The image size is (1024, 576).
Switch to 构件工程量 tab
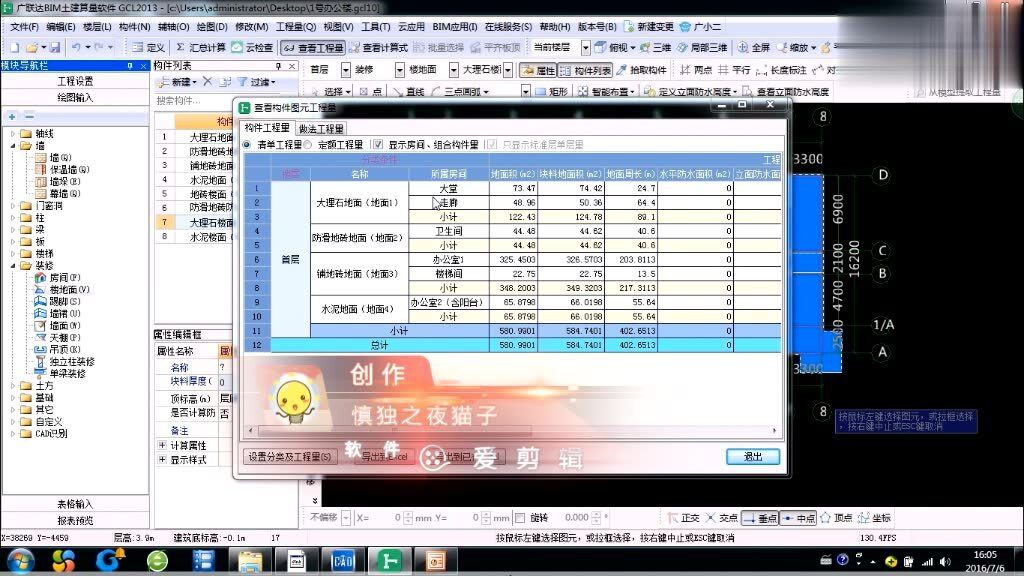[x=266, y=128]
